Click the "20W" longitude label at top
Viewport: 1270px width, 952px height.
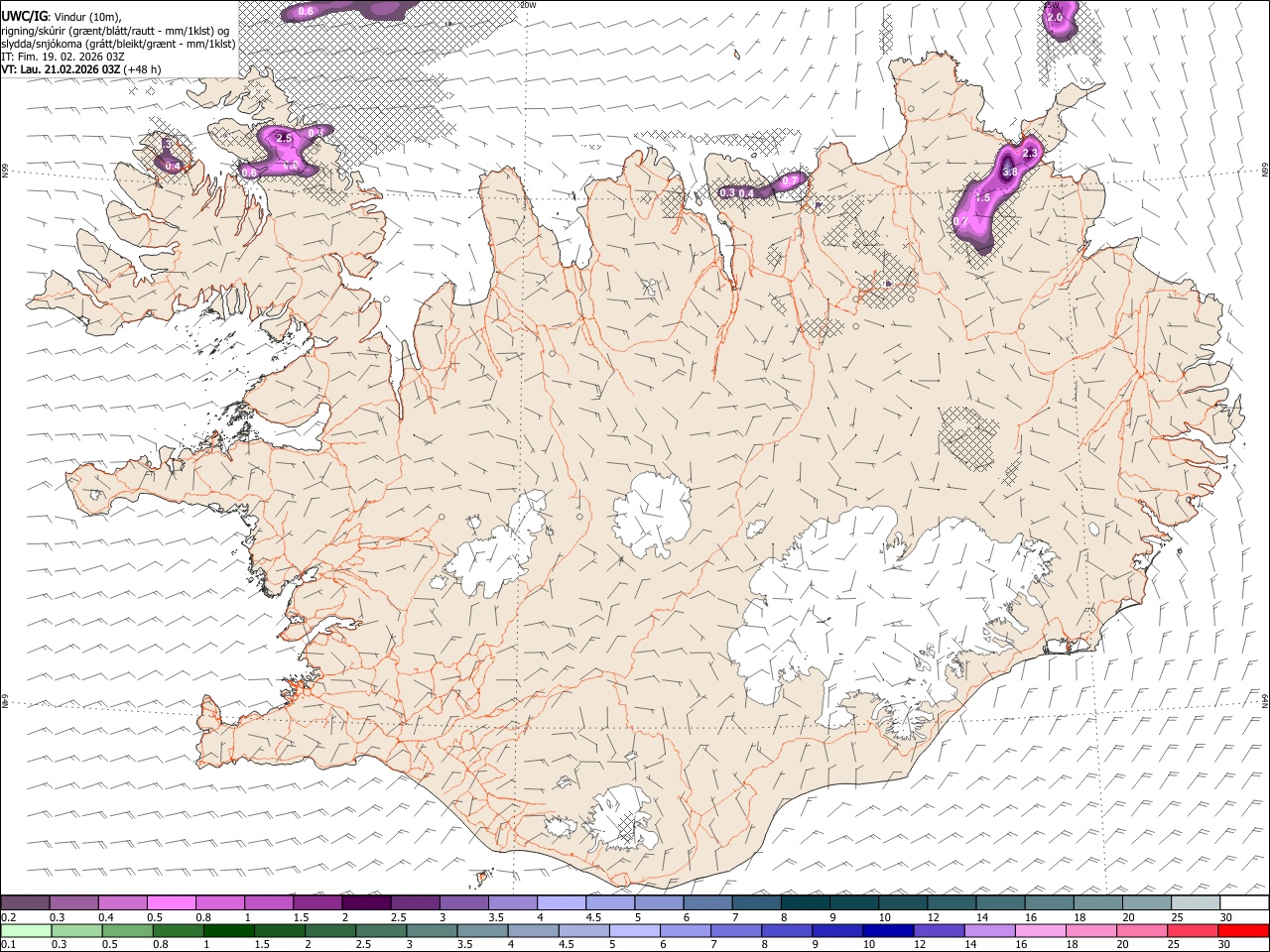[x=528, y=5]
